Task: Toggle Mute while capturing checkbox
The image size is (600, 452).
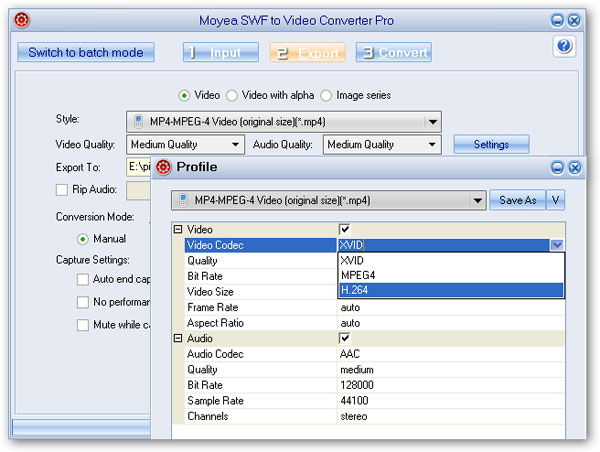Action: click(x=83, y=325)
